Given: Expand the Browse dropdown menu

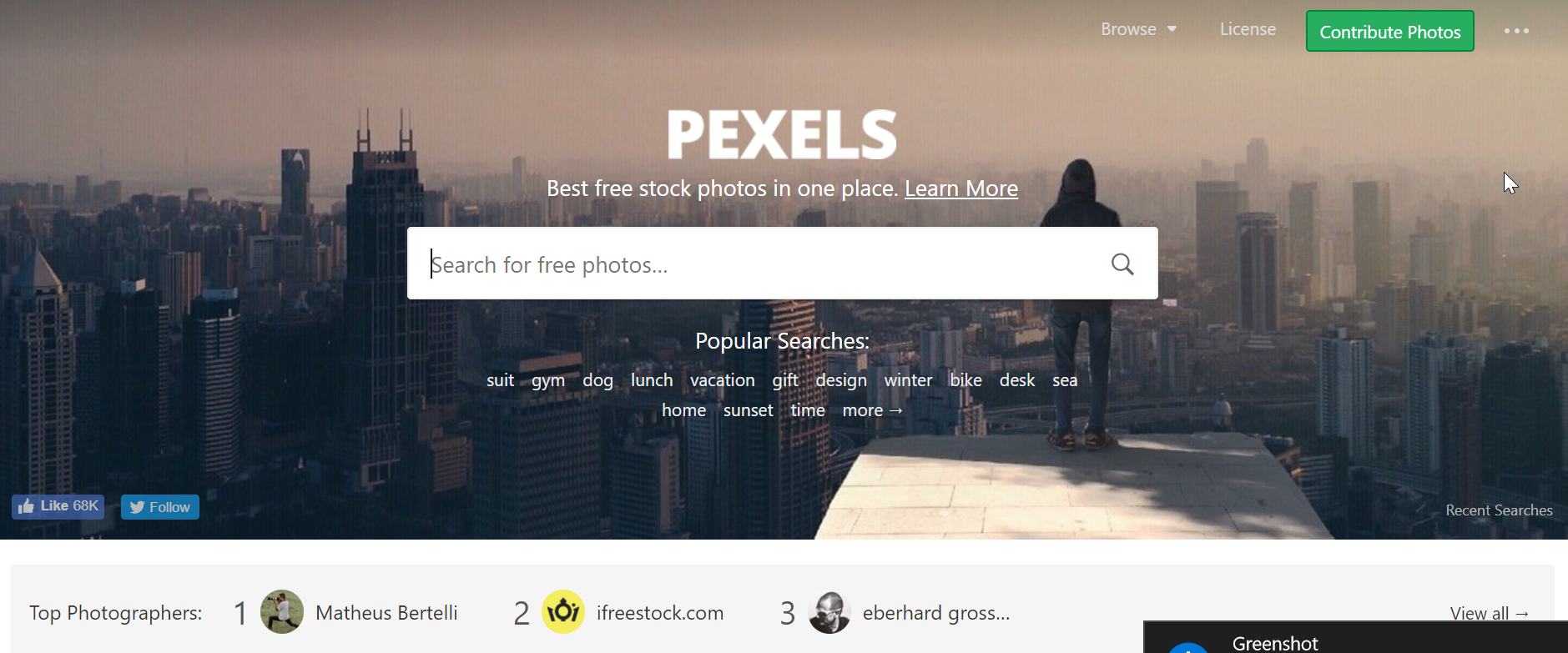Looking at the screenshot, I should coord(1138,29).
